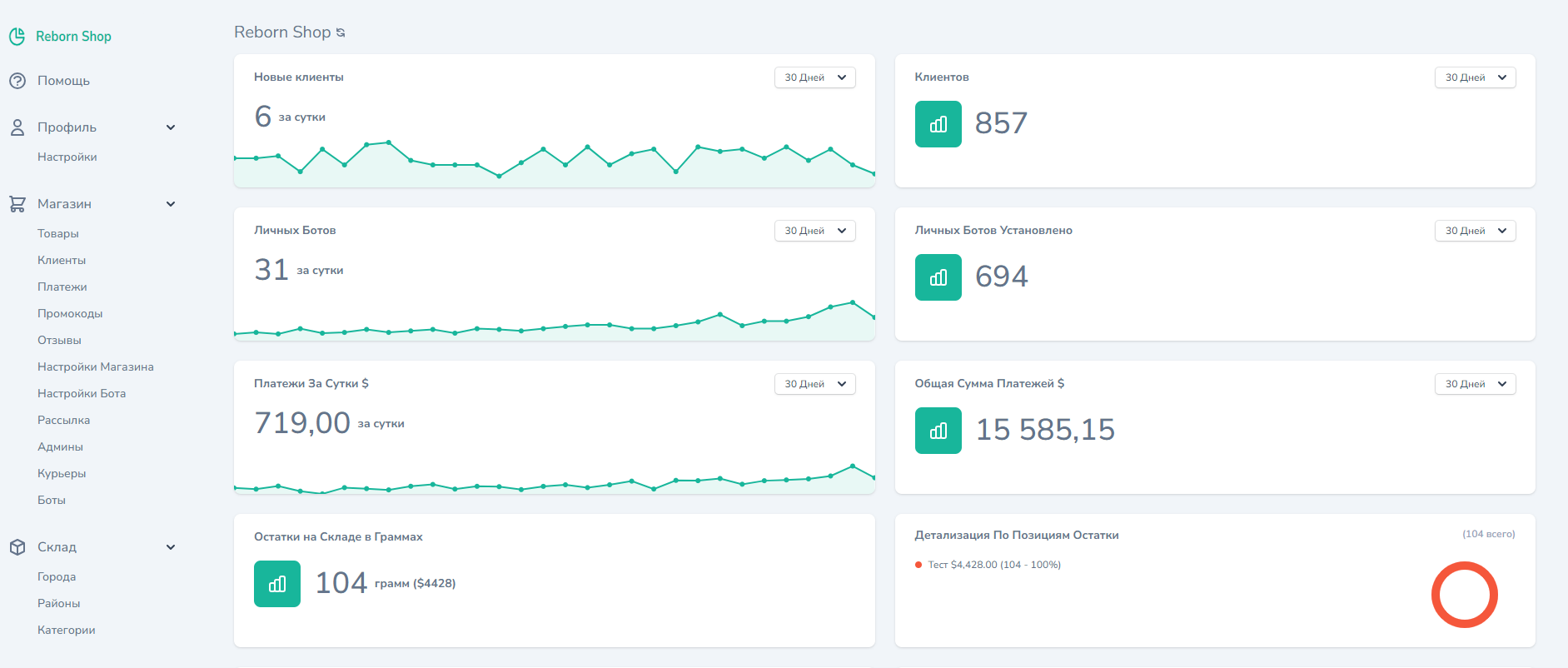The width and height of the screenshot is (1568, 668).
Task: Click the Магазин shopping cart icon
Action: pyautogui.click(x=17, y=204)
